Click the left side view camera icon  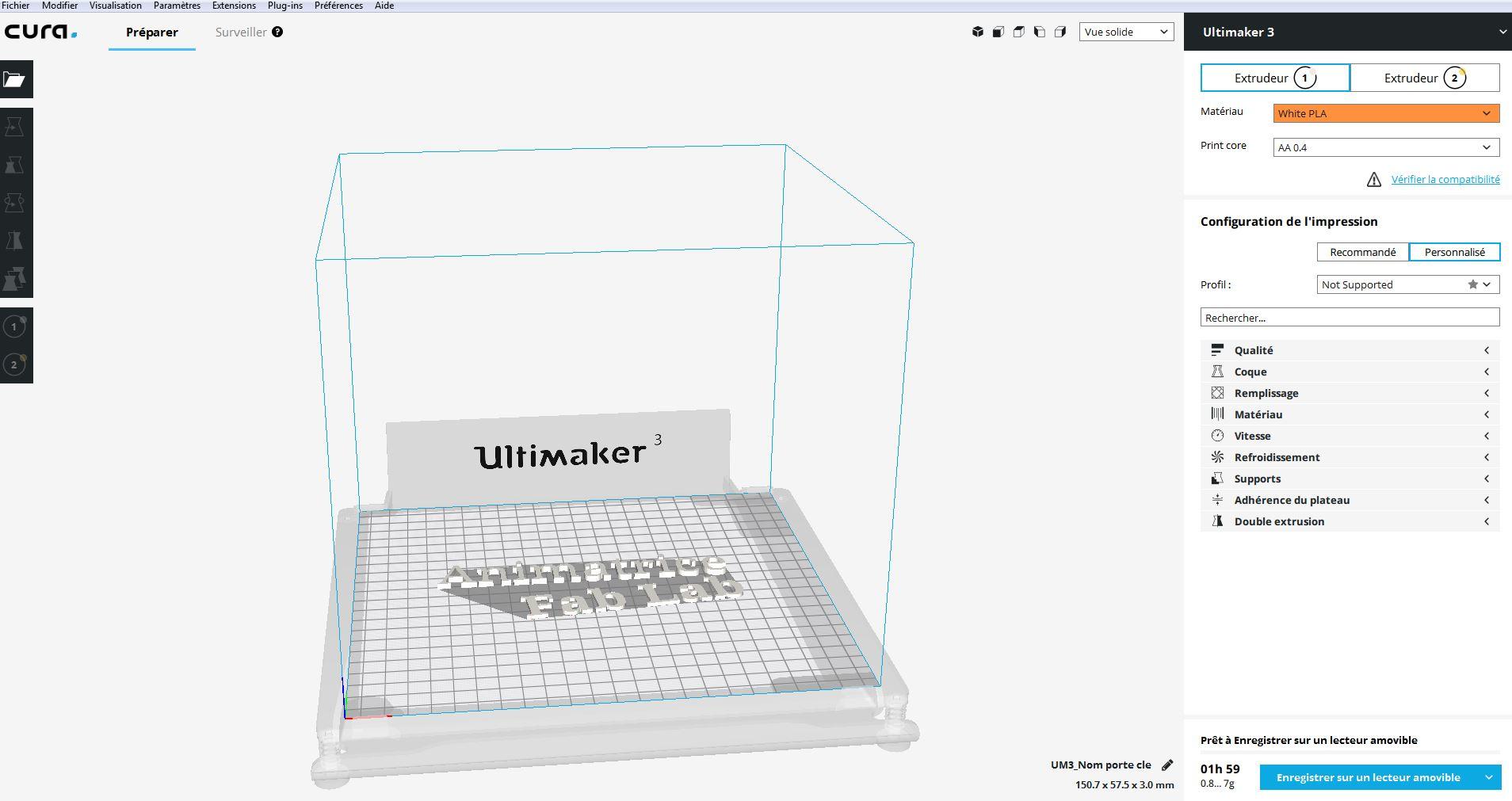pyautogui.click(x=1040, y=32)
